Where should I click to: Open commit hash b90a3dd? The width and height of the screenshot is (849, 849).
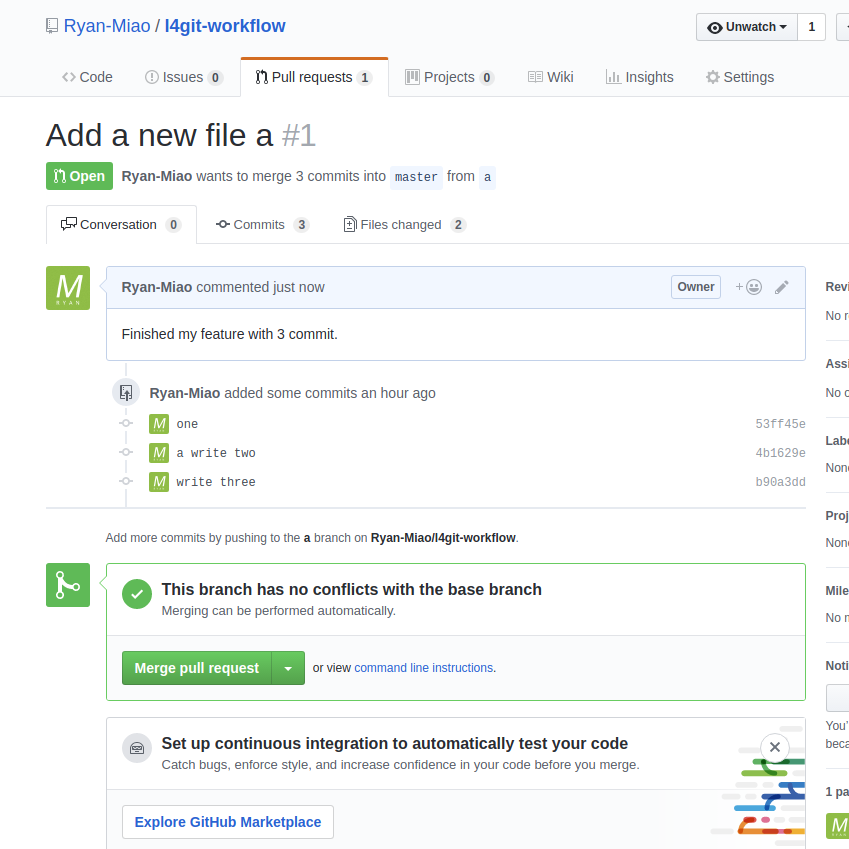(780, 482)
